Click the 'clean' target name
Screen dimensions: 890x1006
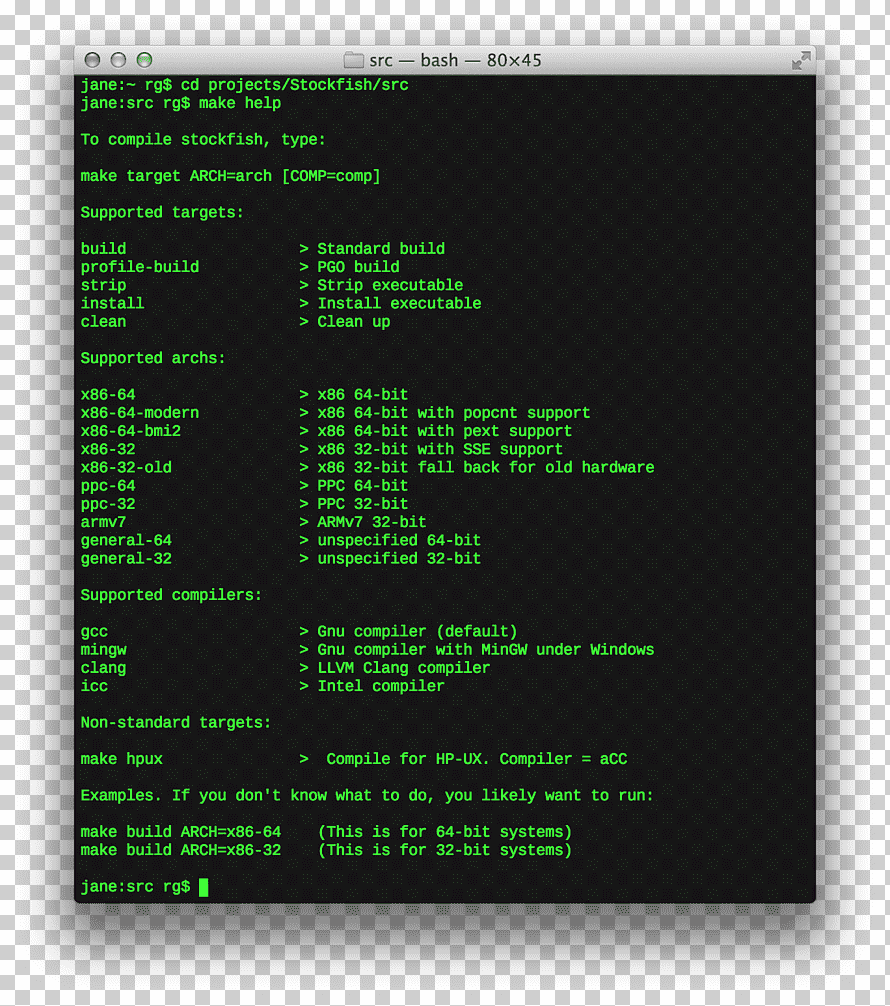103,322
